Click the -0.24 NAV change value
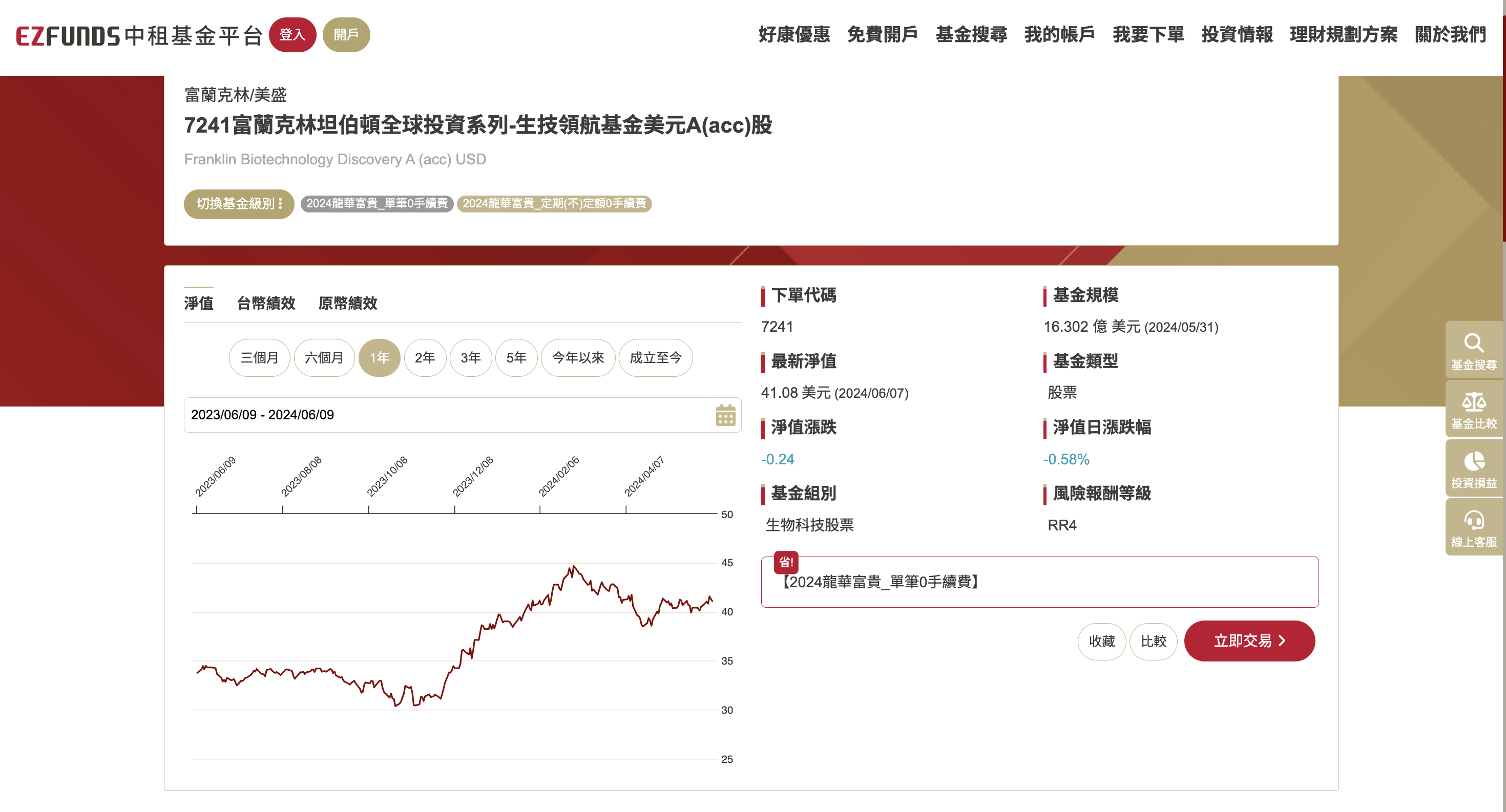The height and width of the screenshot is (812, 1506). click(778, 460)
